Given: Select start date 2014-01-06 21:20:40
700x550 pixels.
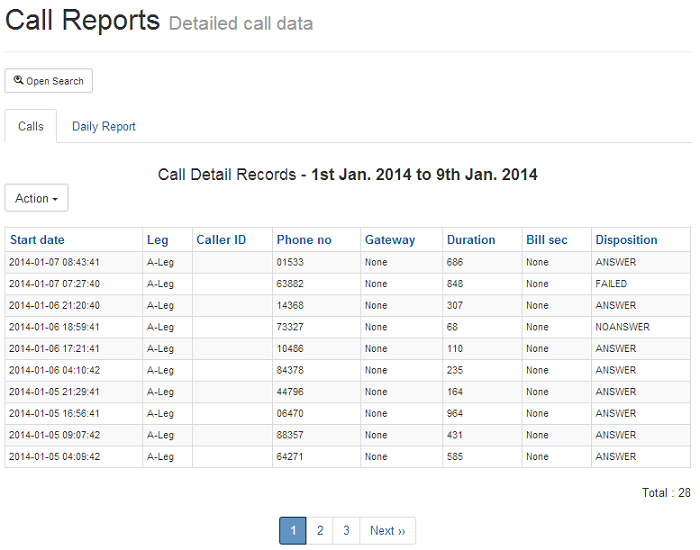Looking at the screenshot, I should pos(54,305).
